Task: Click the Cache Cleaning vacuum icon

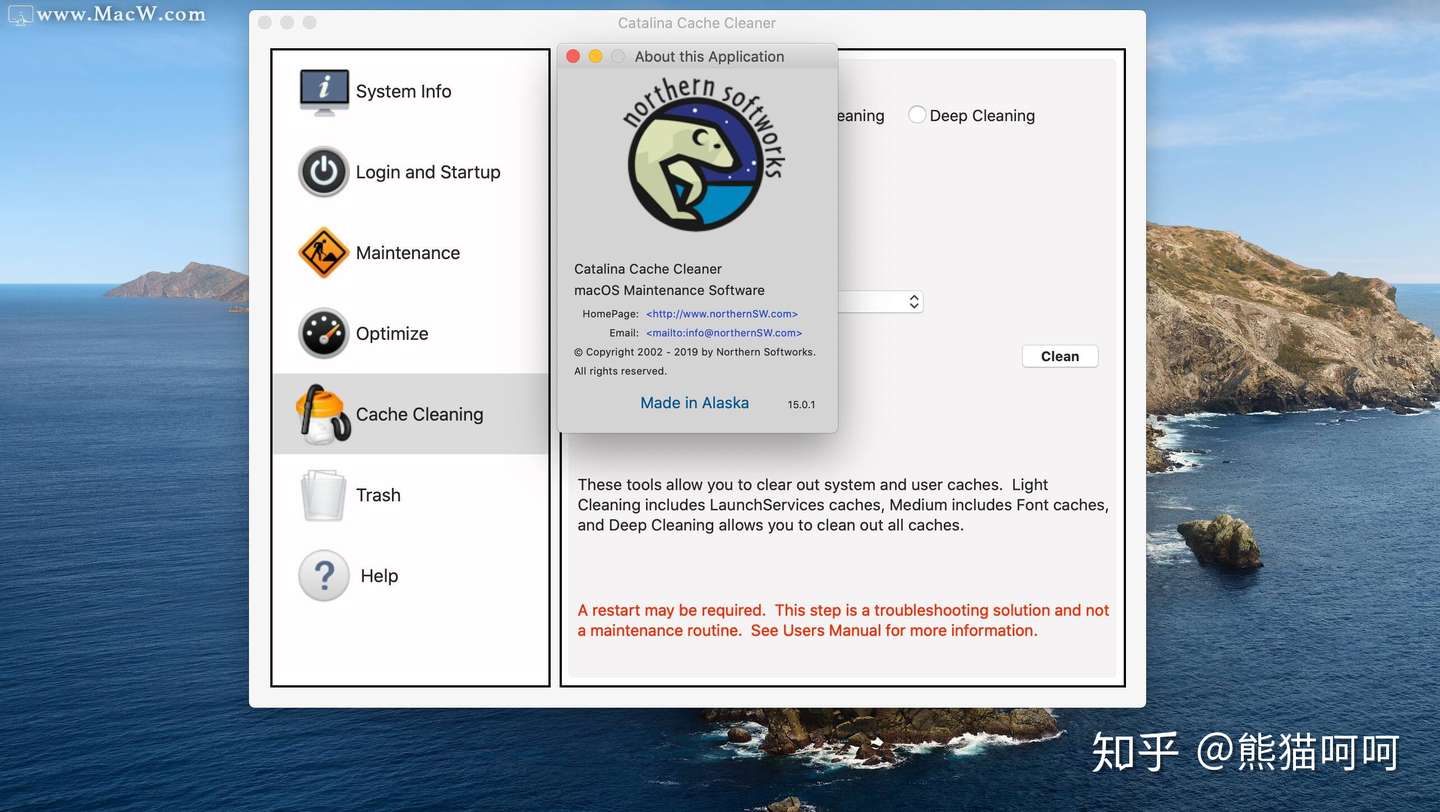Action: click(x=323, y=414)
